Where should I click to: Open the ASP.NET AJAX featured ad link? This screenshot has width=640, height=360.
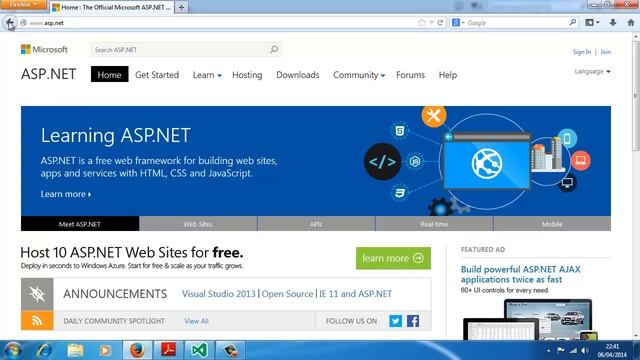tap(520, 274)
